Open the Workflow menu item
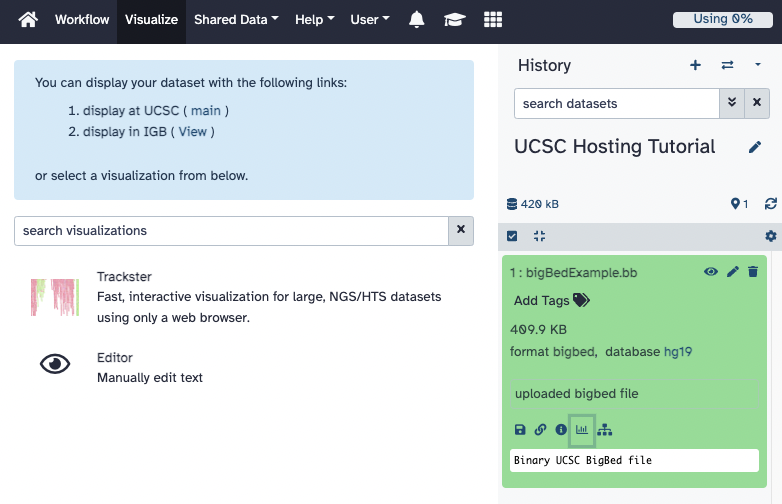This screenshot has width=782, height=504. [x=82, y=20]
